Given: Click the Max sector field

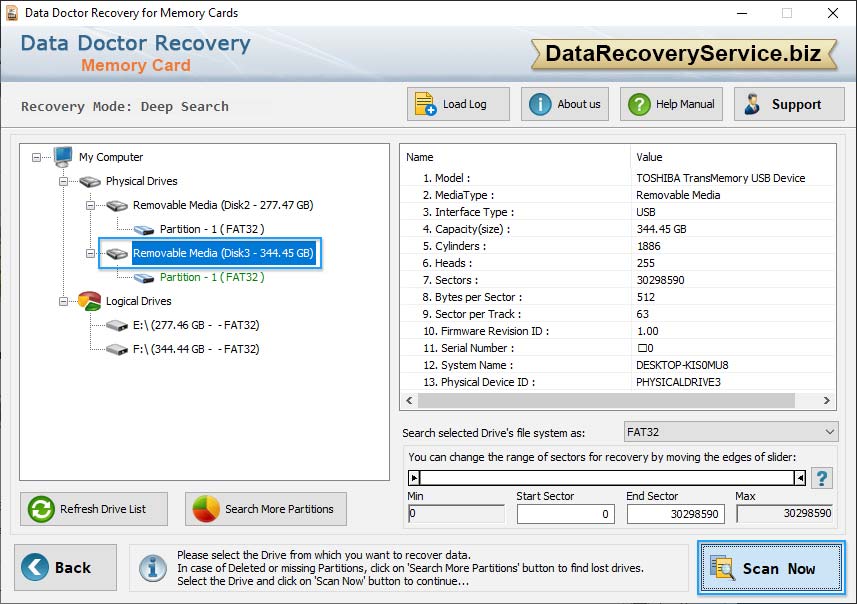Looking at the screenshot, I should [785, 513].
